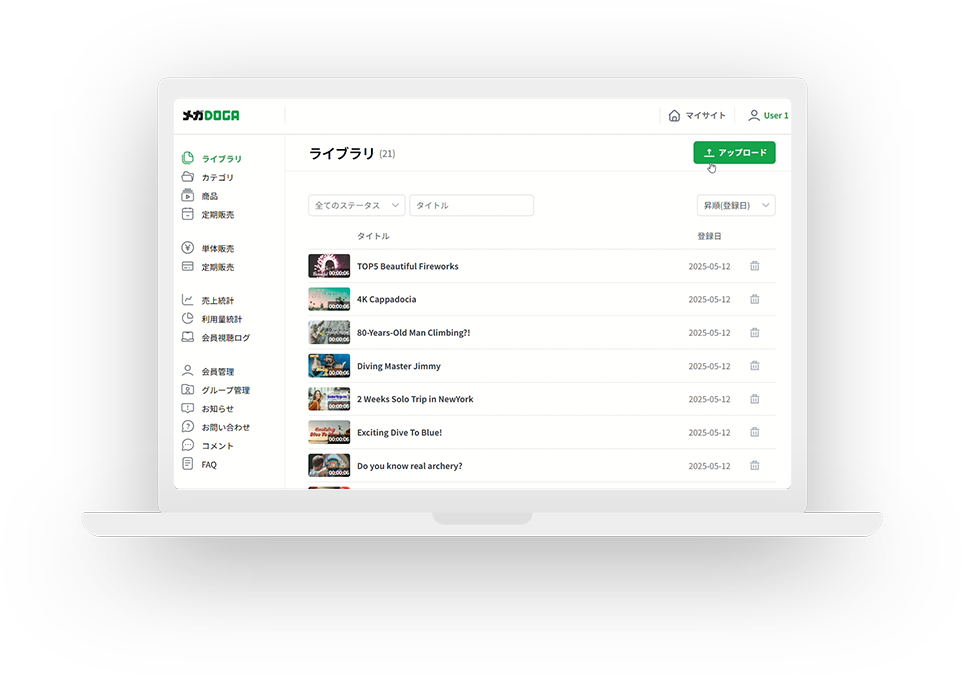Open the library menu item in sidebar

point(221,159)
